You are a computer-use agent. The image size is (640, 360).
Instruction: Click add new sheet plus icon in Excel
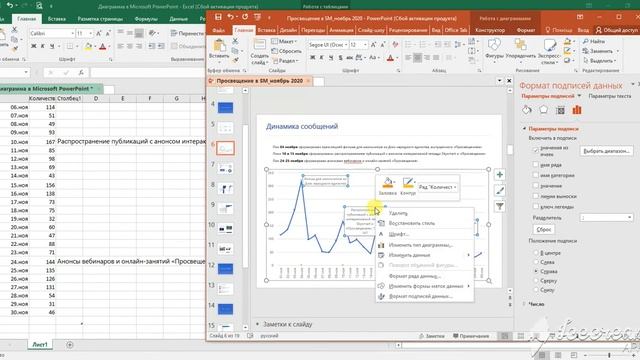[70, 345]
